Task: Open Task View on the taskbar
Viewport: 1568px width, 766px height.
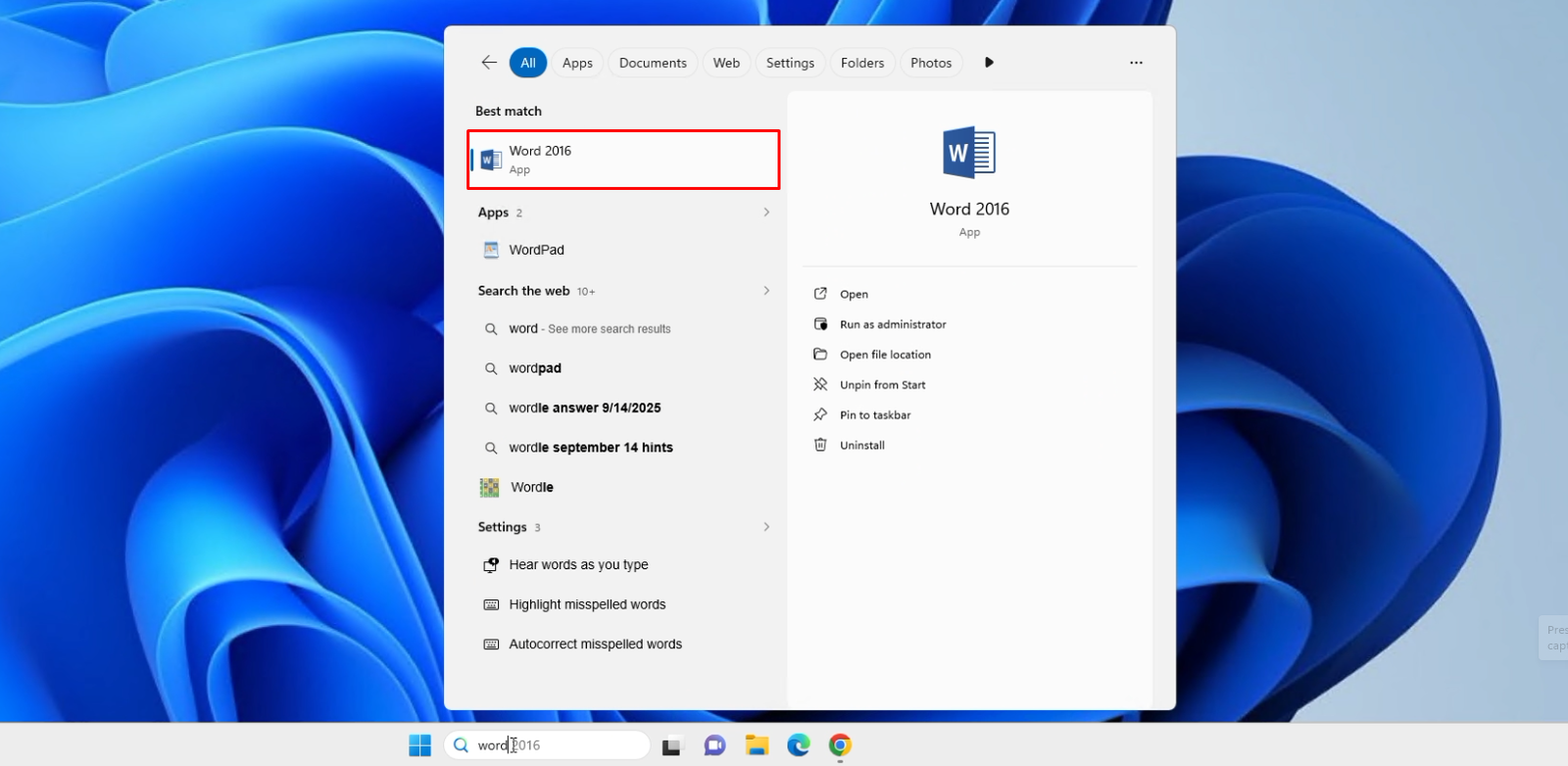Action: tap(671, 745)
